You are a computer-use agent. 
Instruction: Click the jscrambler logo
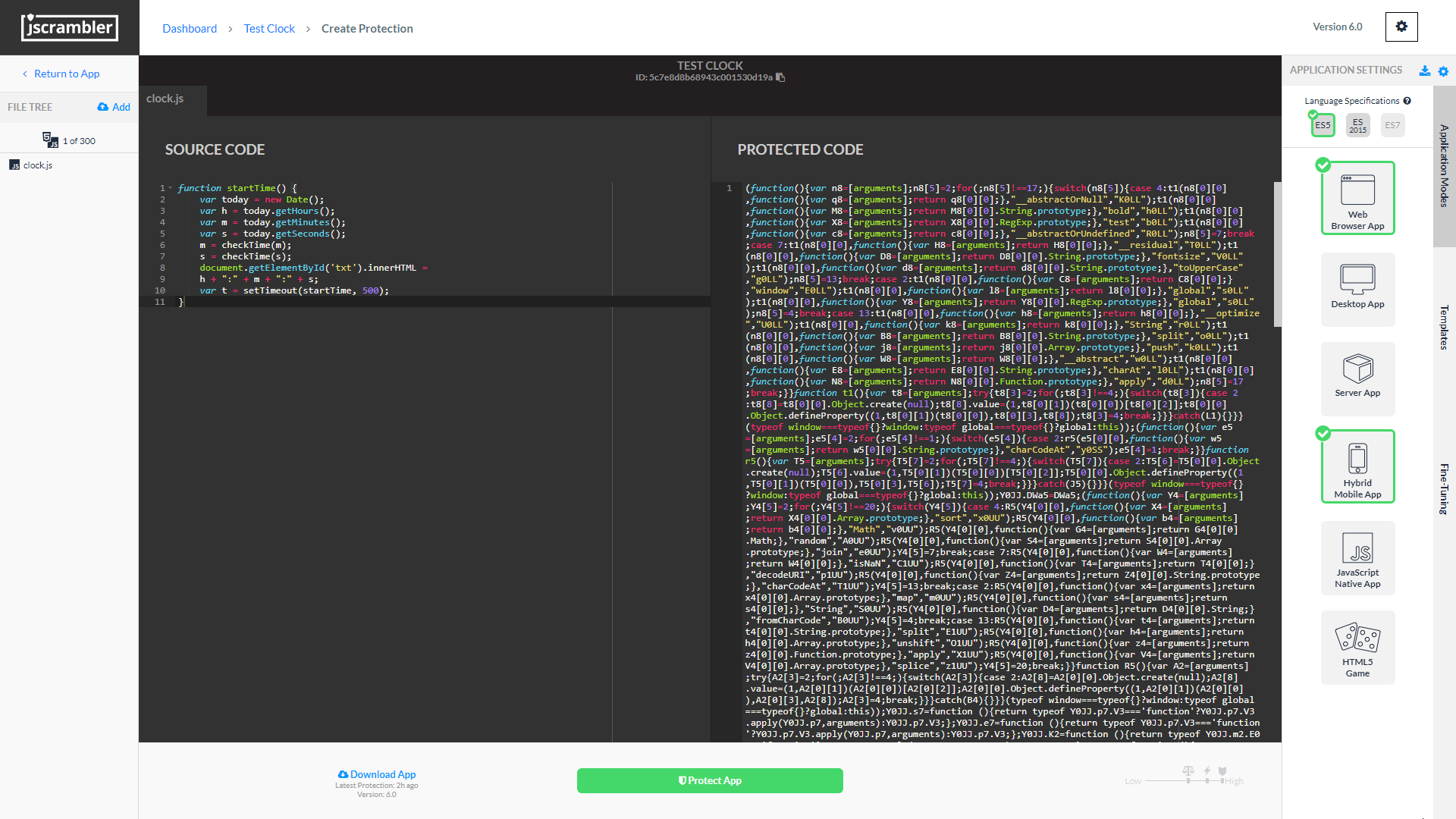(x=69, y=27)
